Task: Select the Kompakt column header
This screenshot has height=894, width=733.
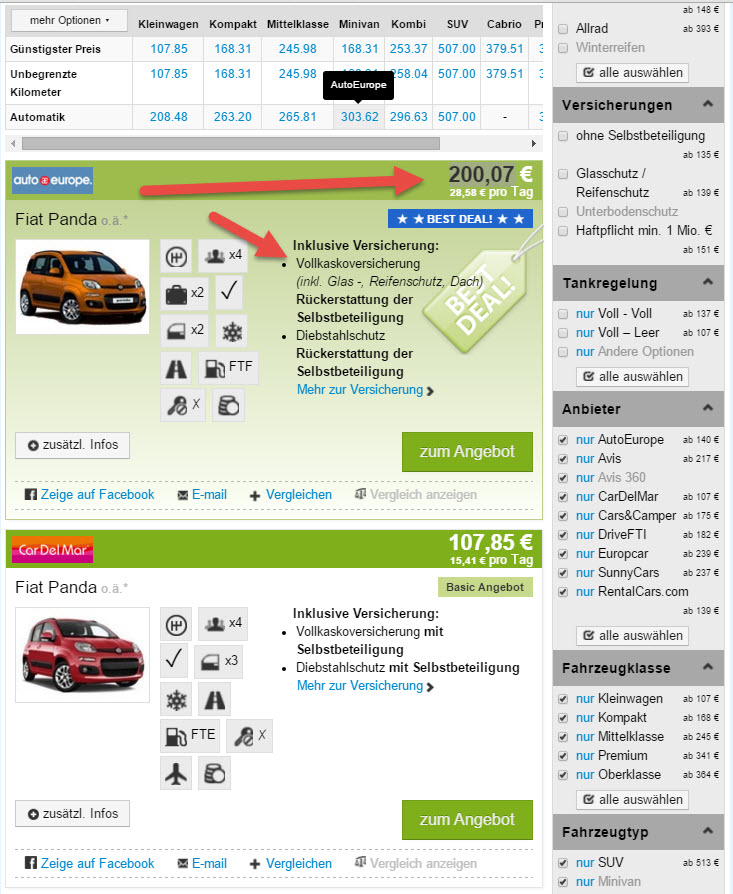Action: tap(233, 24)
